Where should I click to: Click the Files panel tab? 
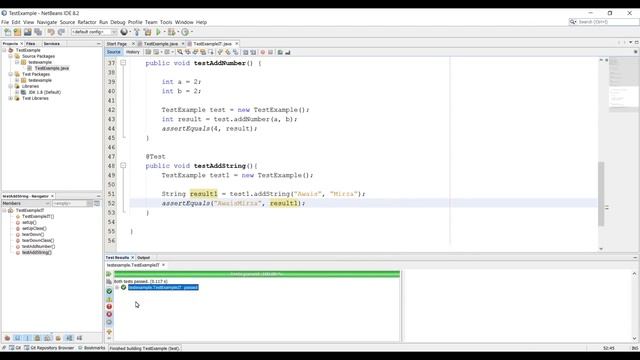point(31,44)
